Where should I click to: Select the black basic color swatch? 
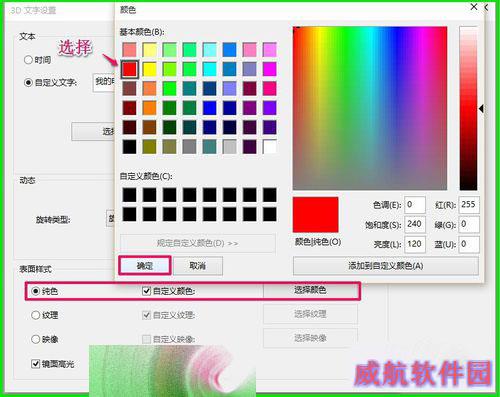[129, 147]
